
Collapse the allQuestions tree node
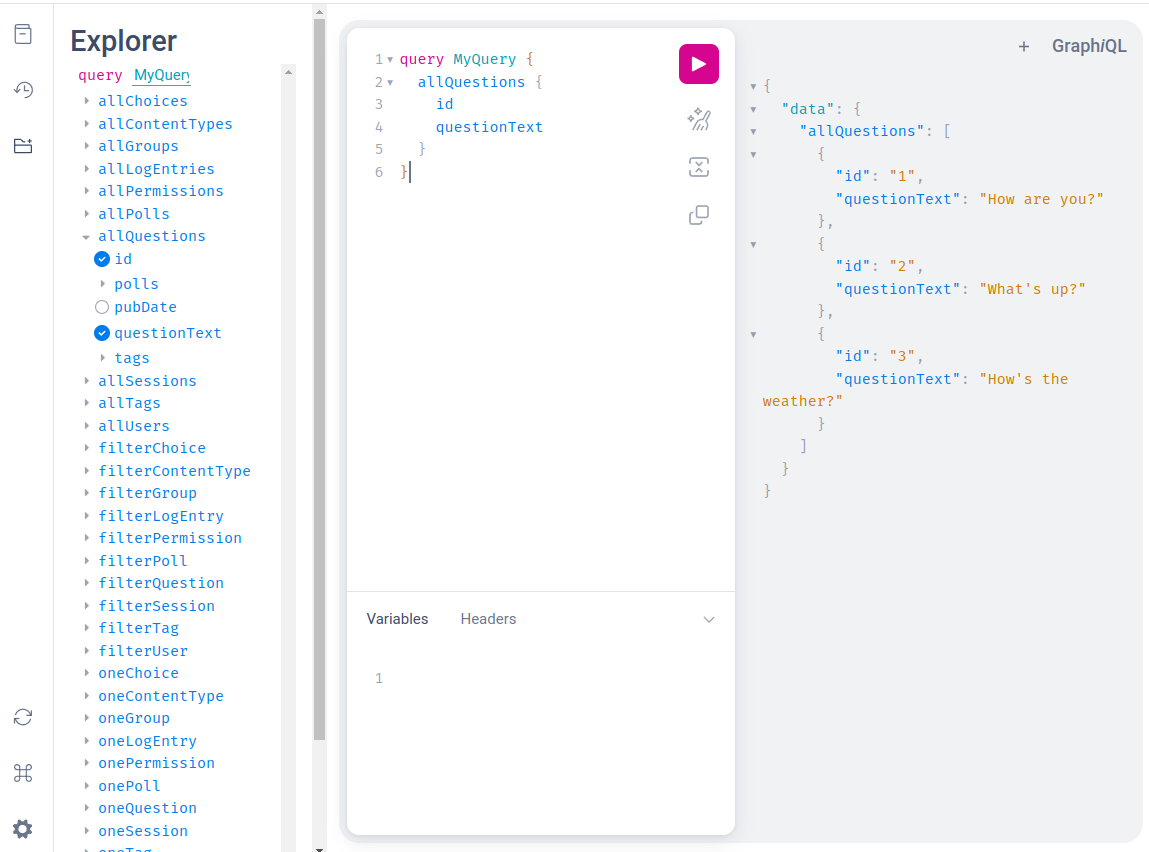[86, 237]
